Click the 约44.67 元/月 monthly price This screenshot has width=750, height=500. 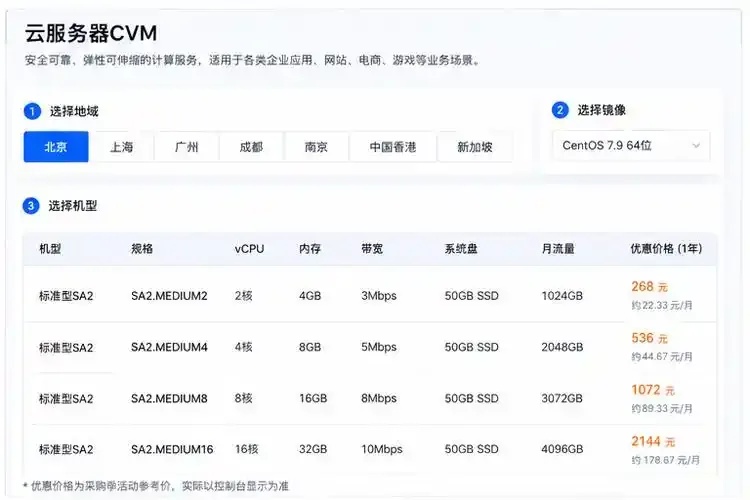[662, 356]
